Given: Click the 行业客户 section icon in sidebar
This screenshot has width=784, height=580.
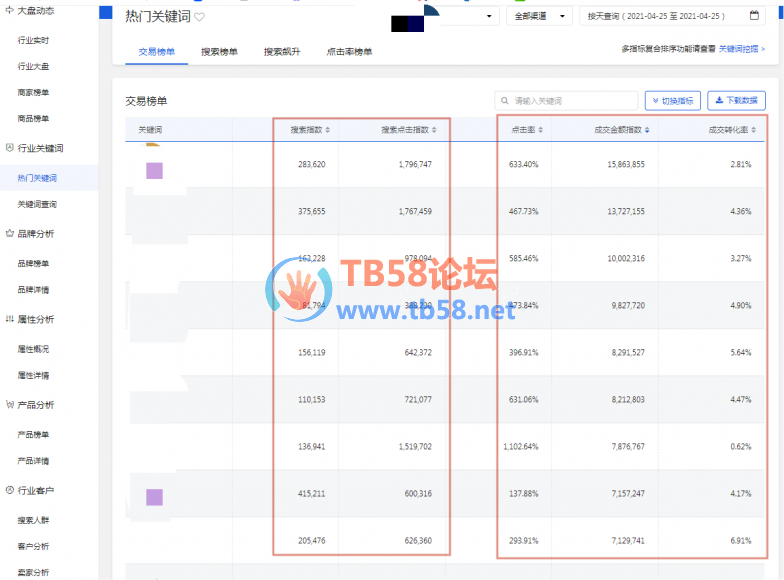Looking at the screenshot, I should click(10, 490).
